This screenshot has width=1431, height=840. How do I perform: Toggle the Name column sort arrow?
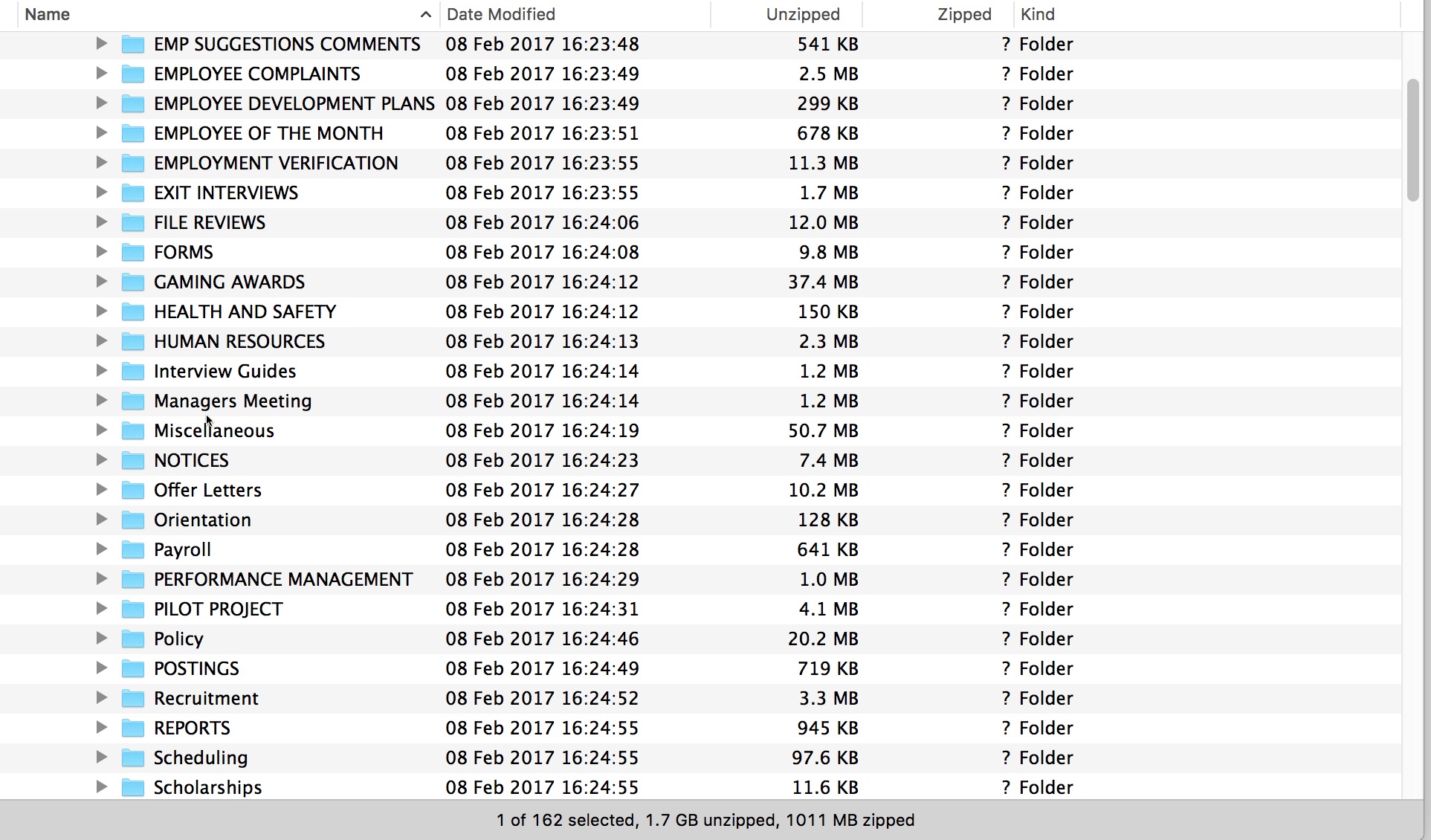425,14
